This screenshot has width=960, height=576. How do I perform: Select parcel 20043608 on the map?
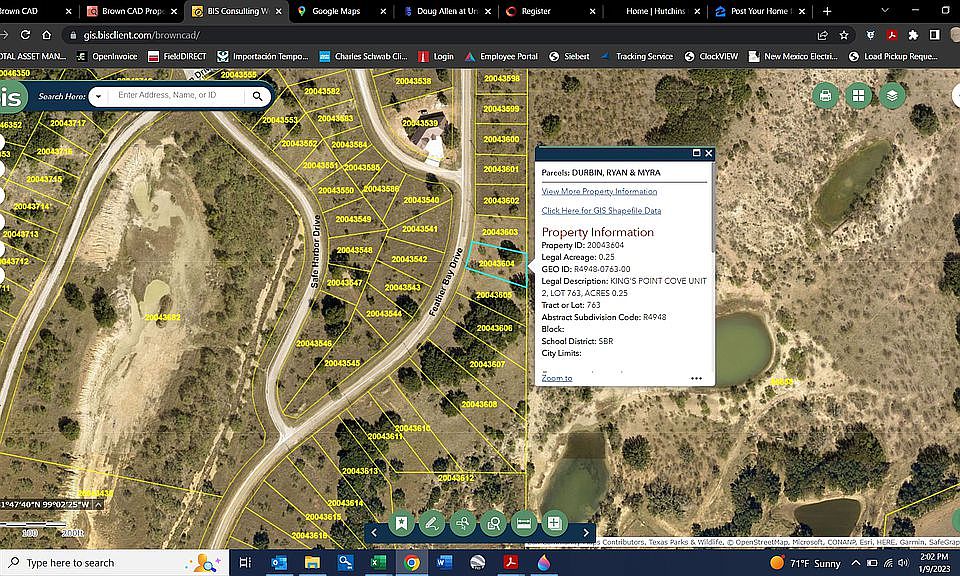tap(479, 404)
